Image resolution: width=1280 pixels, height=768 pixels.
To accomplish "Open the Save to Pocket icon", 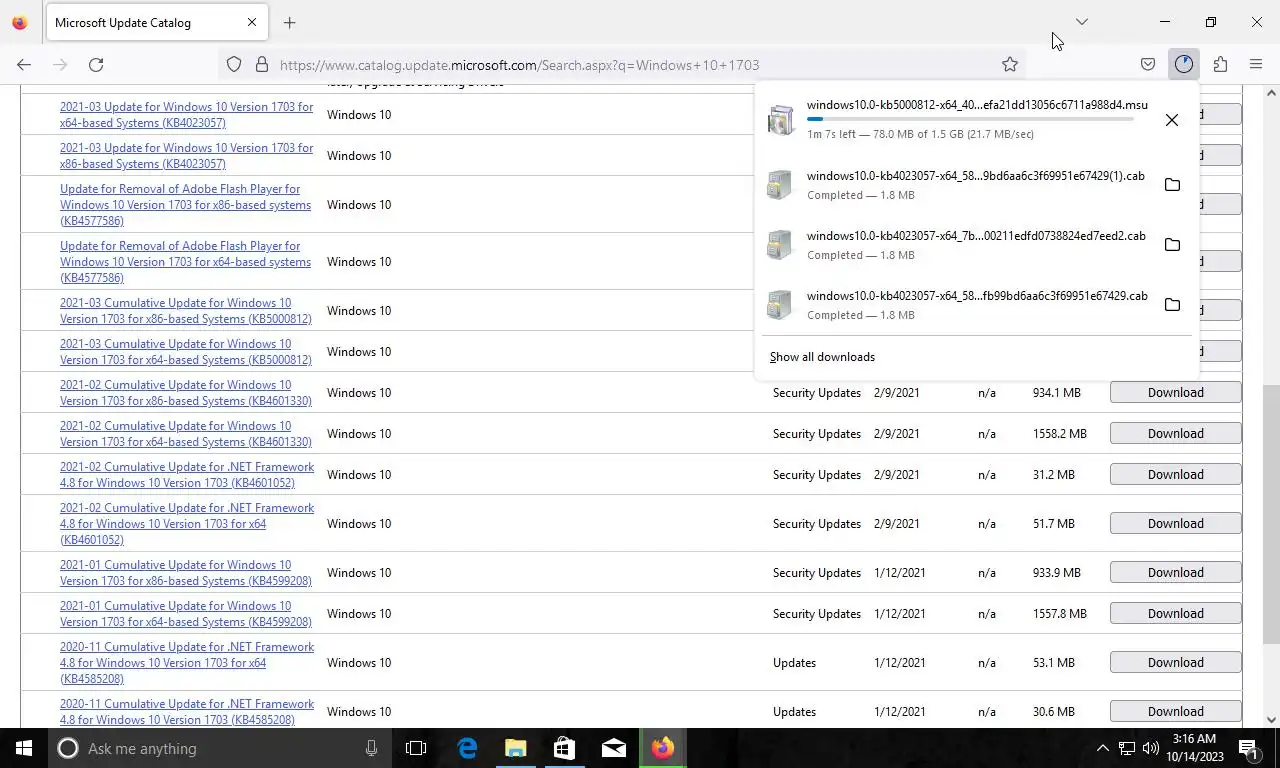I will pos(1148,64).
